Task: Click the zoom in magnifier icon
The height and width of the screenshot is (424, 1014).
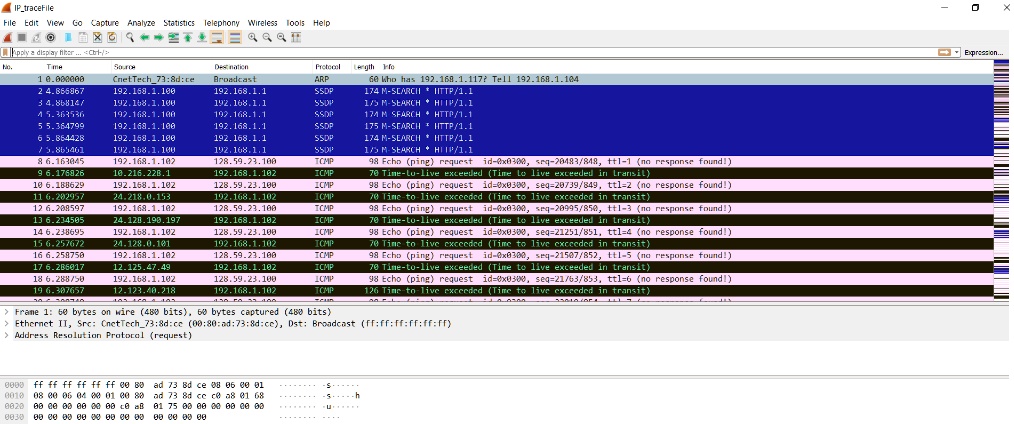Action: click(x=254, y=37)
